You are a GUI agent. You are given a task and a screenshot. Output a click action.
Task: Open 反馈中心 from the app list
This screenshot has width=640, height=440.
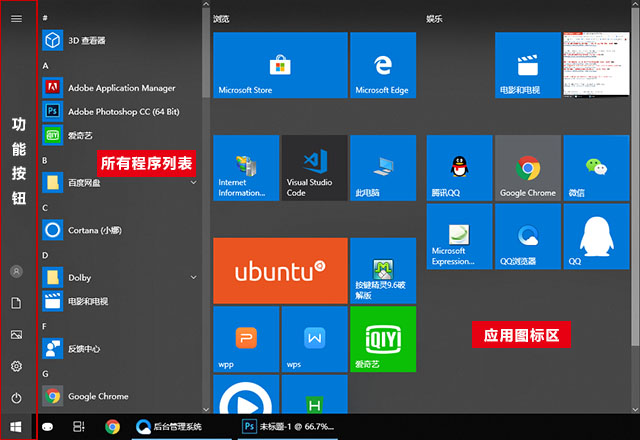[122, 349]
